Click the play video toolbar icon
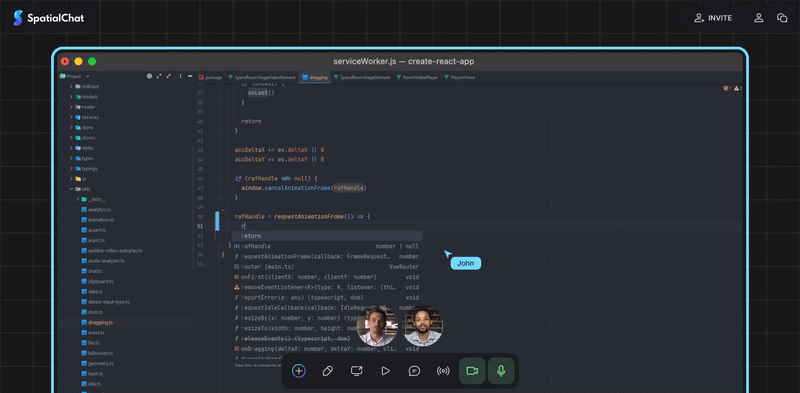This screenshot has width=800, height=393. [386, 371]
